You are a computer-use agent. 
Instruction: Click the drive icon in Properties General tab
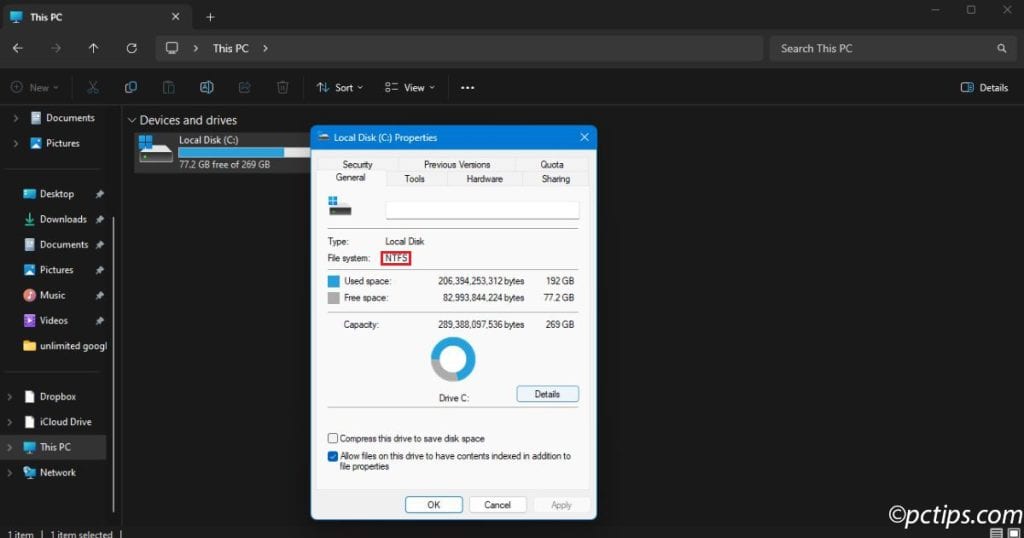click(x=340, y=206)
